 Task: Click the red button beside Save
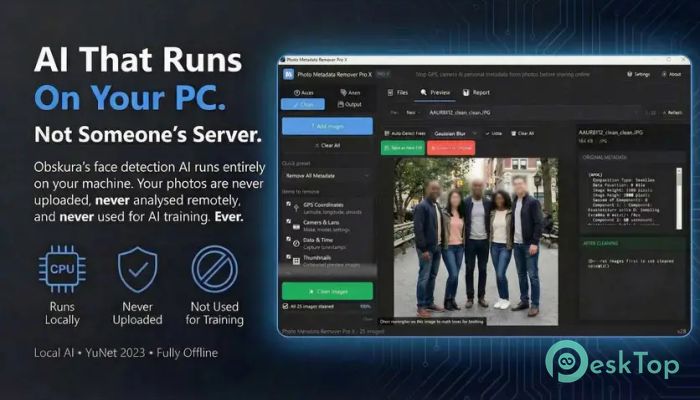tap(451, 148)
